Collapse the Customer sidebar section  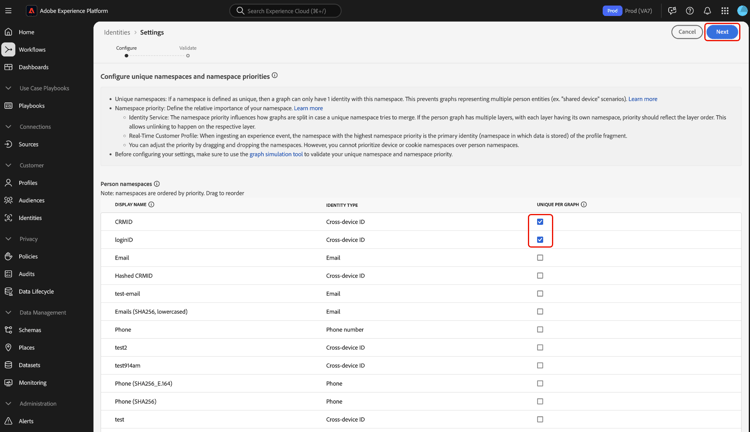(9, 165)
